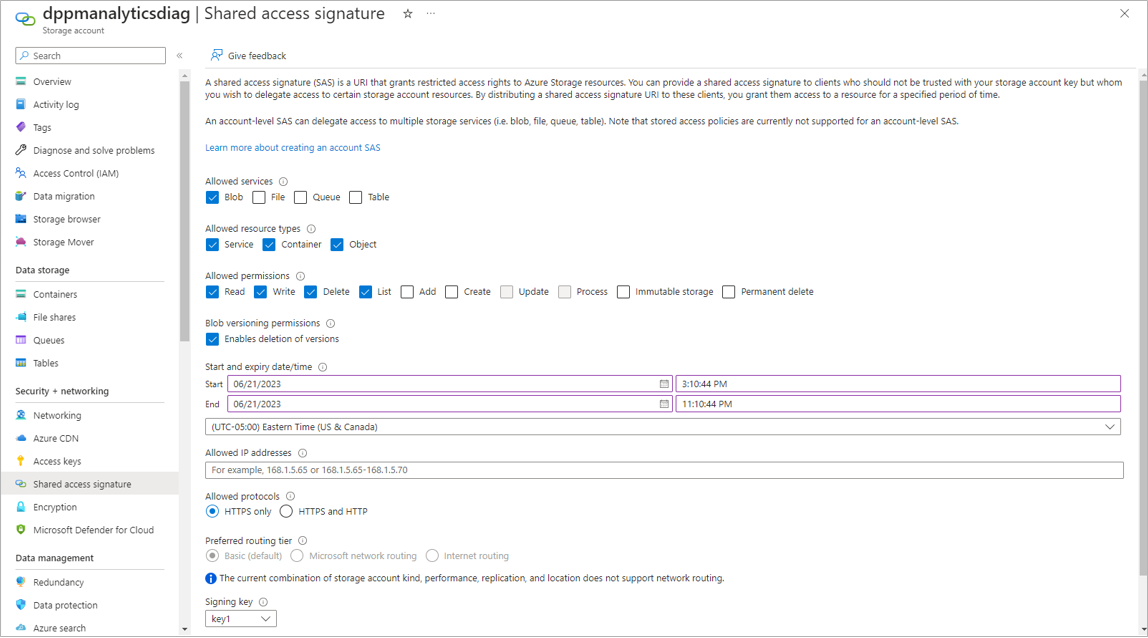Open Learn more about creating an account SAS

[293, 147]
